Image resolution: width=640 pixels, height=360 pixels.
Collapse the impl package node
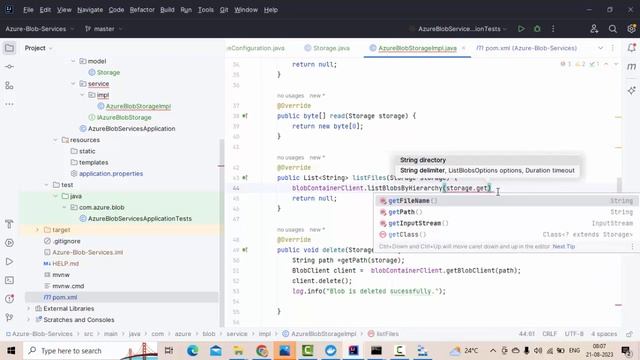(x=82, y=95)
